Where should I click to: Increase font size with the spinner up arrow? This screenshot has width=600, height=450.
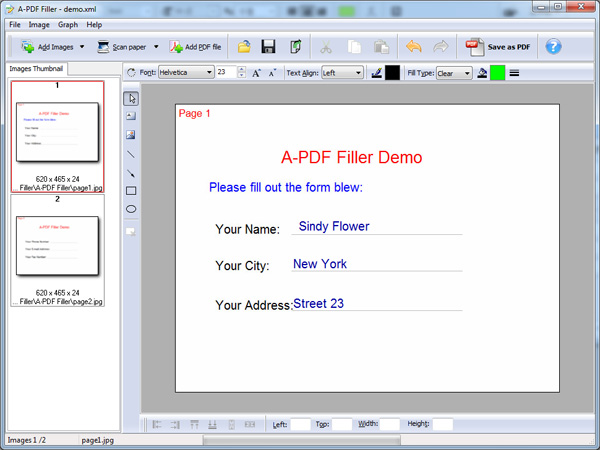click(241, 69)
